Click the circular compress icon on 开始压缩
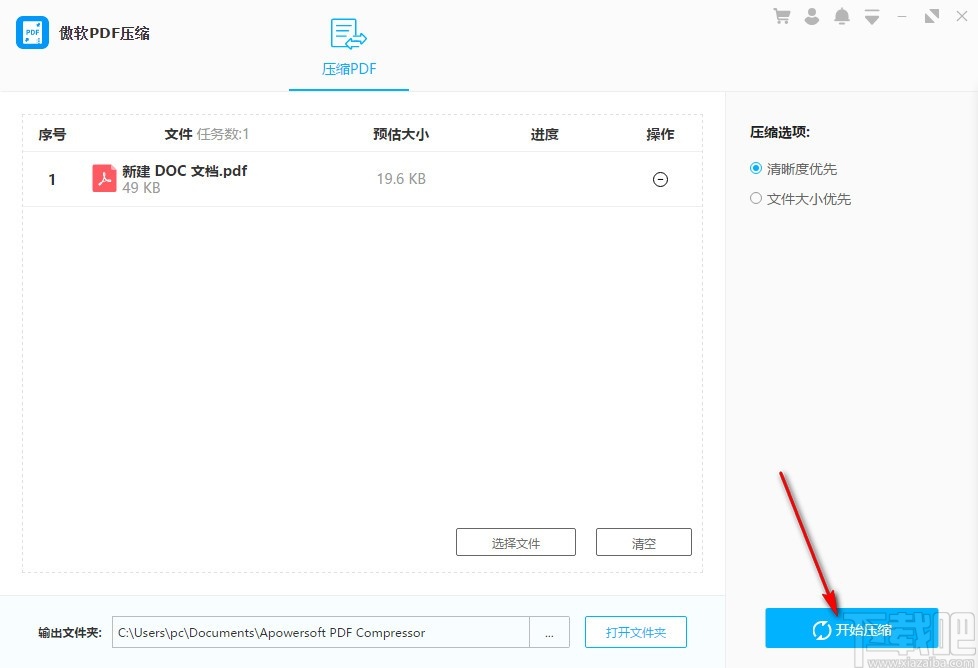This screenshot has height=668, width=978. [821, 630]
